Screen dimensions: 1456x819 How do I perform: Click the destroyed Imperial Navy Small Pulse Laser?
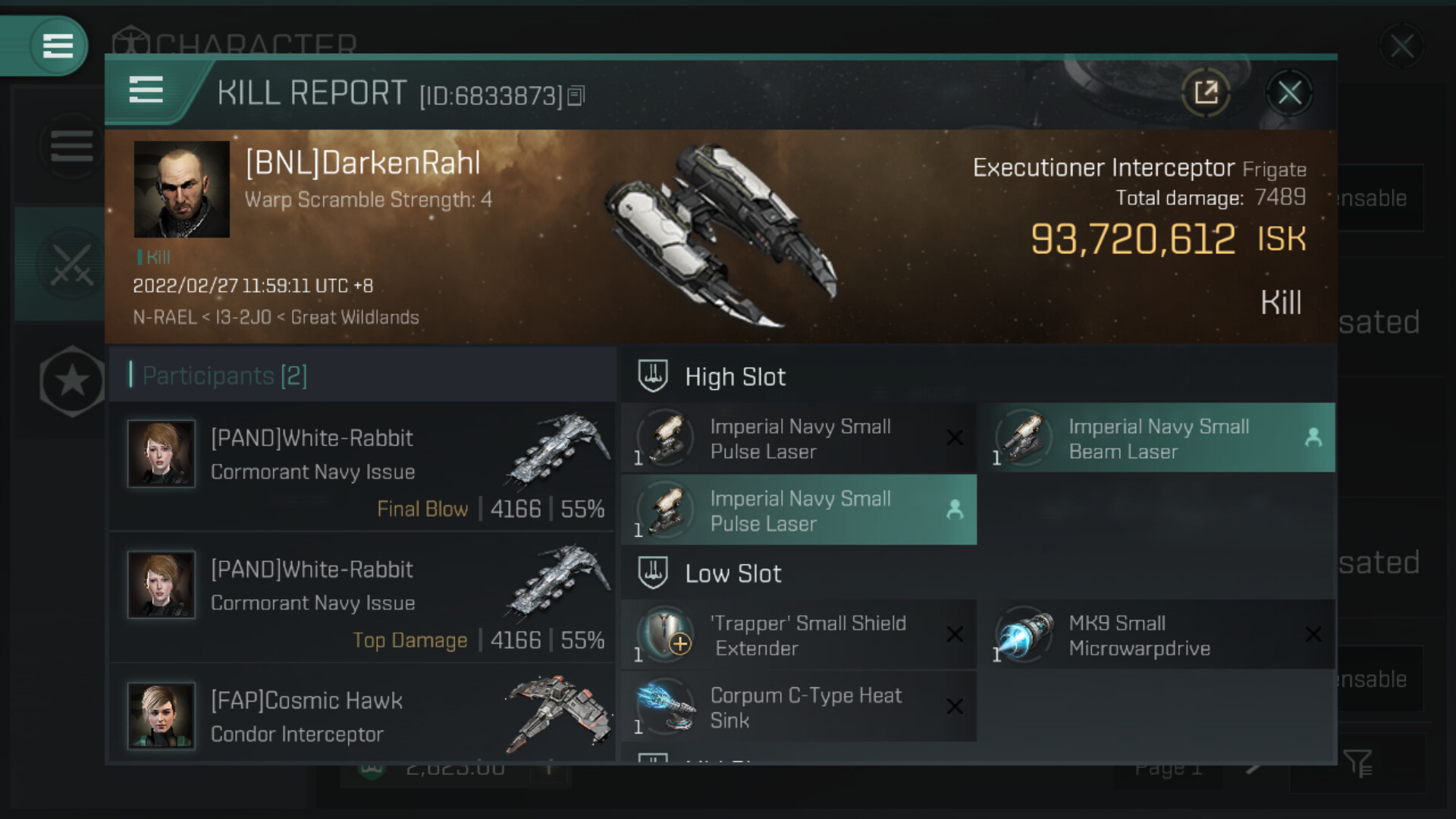tap(799, 438)
